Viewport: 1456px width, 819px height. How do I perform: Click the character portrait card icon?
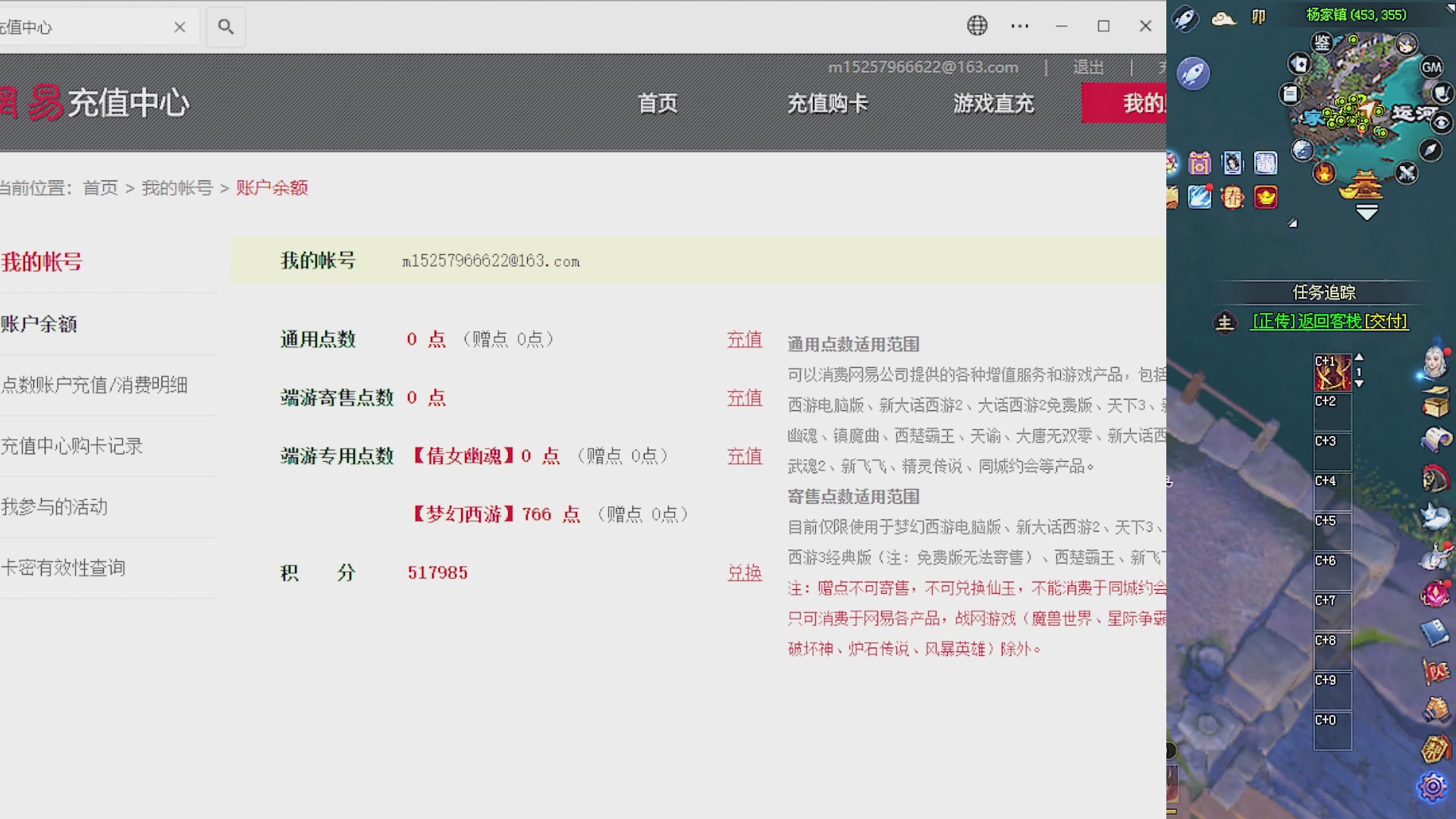[1233, 163]
